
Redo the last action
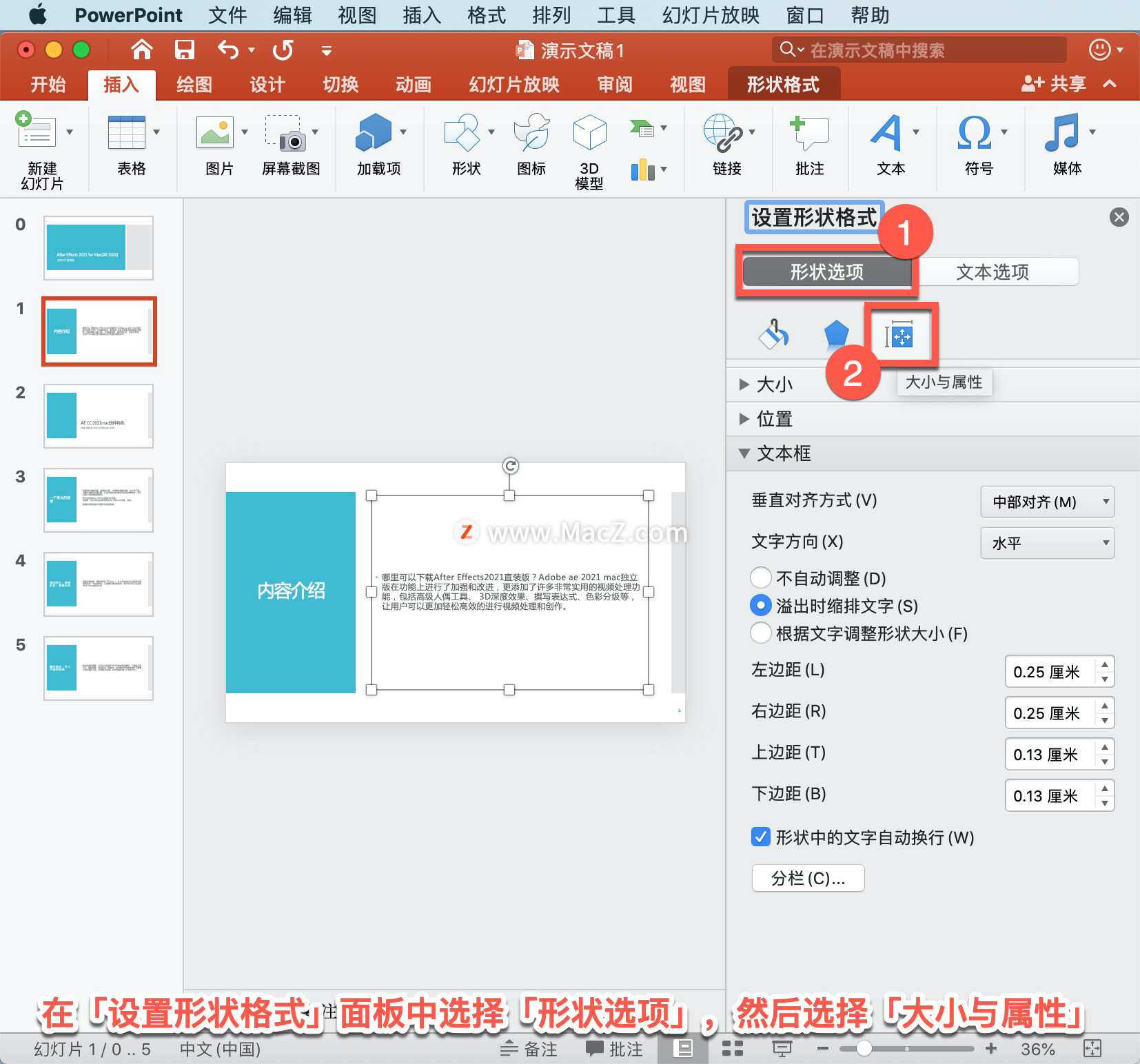283,50
